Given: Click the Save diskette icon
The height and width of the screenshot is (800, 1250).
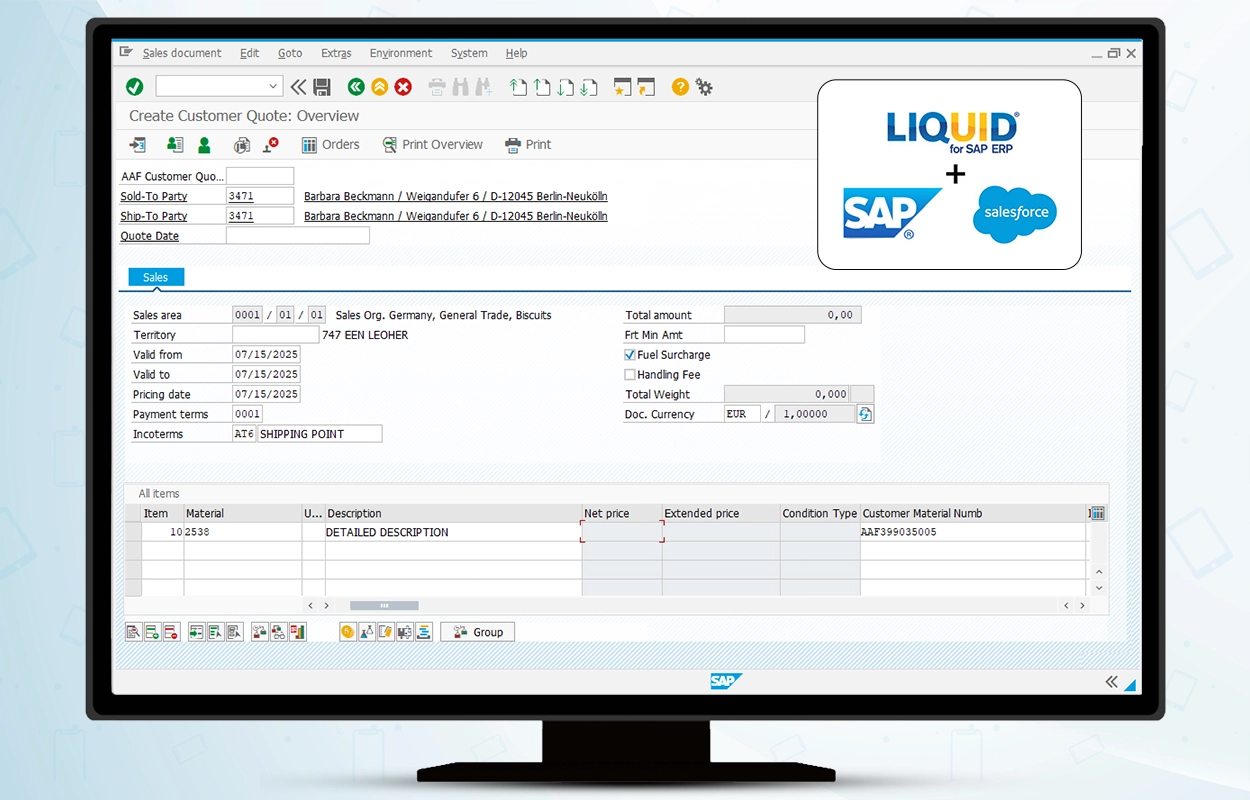Looking at the screenshot, I should (x=322, y=87).
